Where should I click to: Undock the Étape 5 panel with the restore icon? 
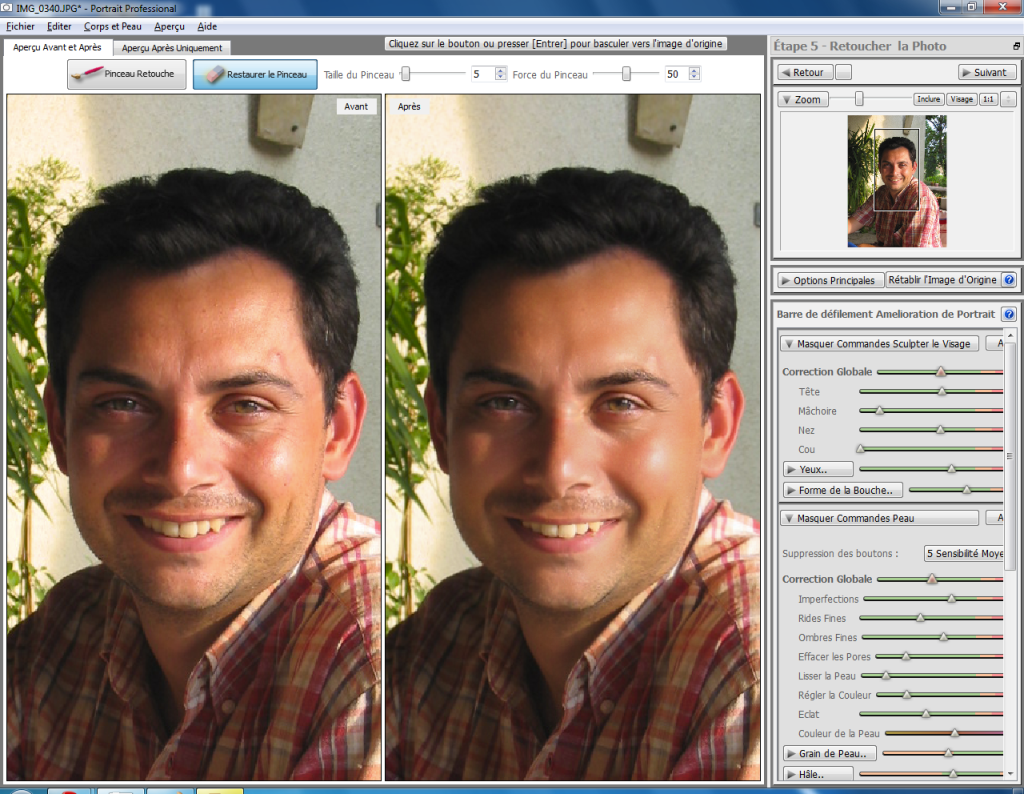point(1016,47)
